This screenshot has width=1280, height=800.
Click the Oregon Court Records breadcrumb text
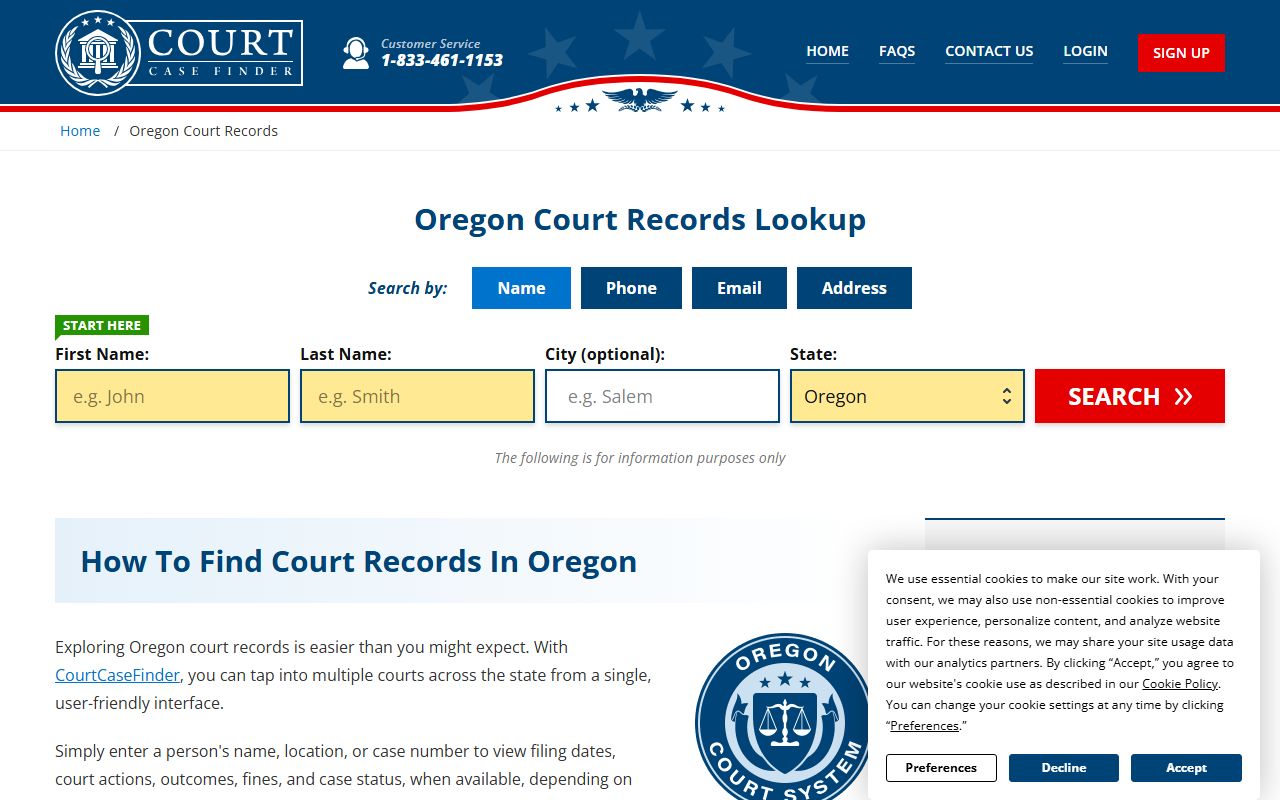click(204, 131)
